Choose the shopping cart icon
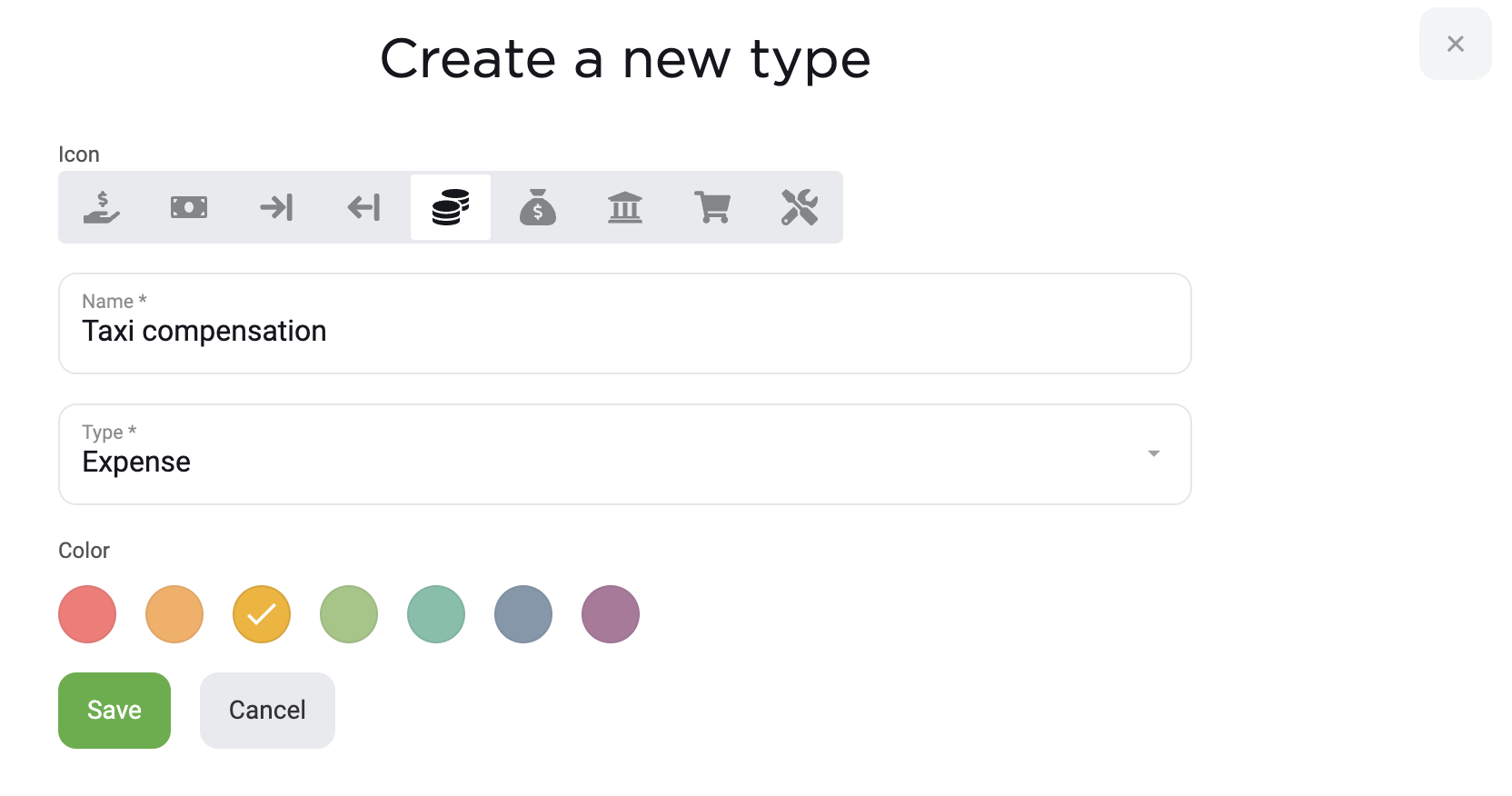1512x796 pixels. point(712,207)
